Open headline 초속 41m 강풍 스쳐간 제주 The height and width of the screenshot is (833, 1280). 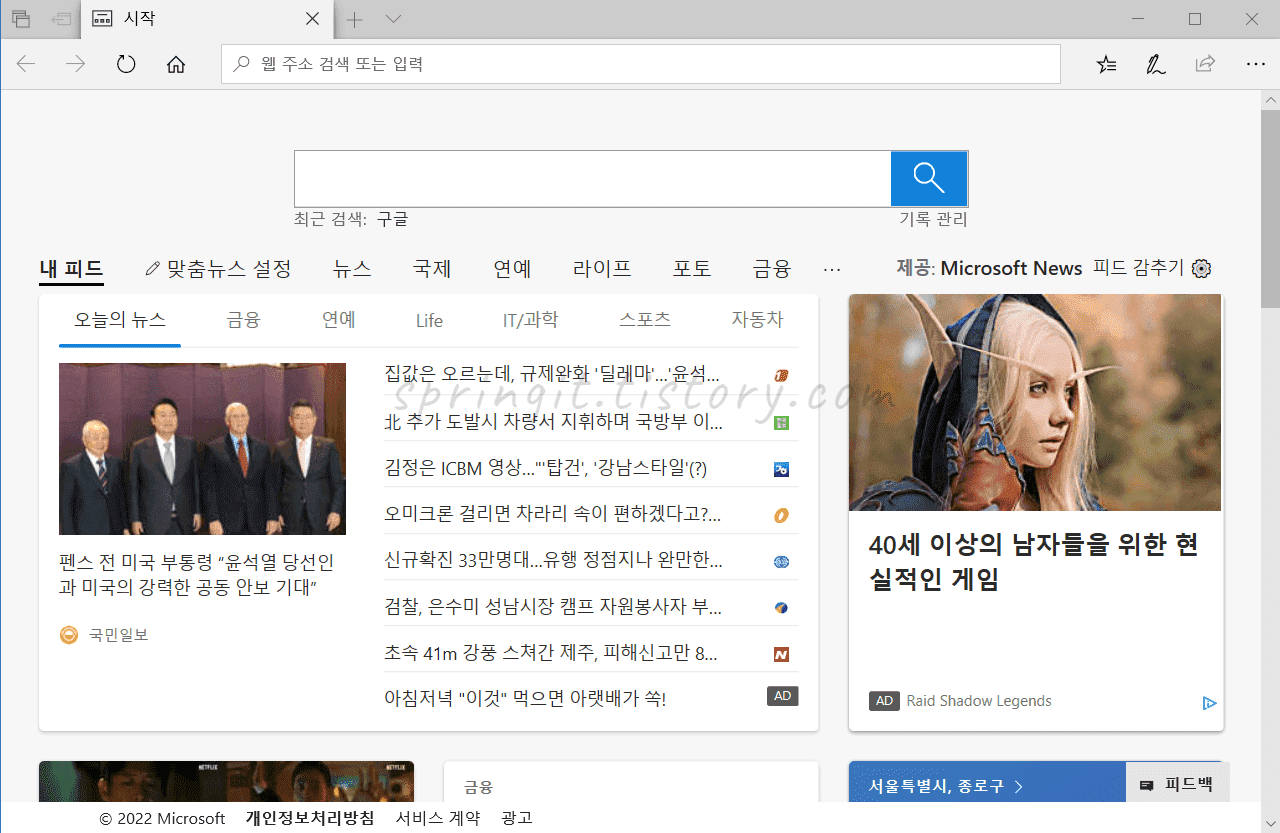coord(551,653)
